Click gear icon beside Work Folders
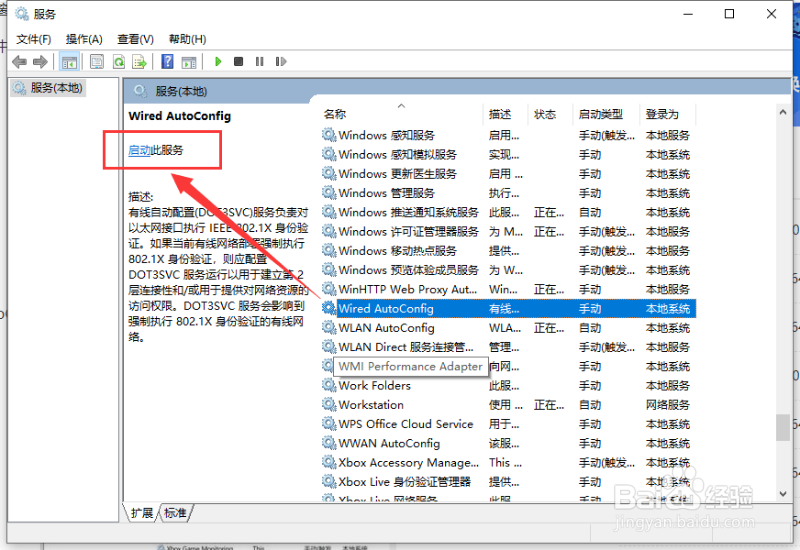The image size is (800, 550). pyautogui.click(x=329, y=385)
